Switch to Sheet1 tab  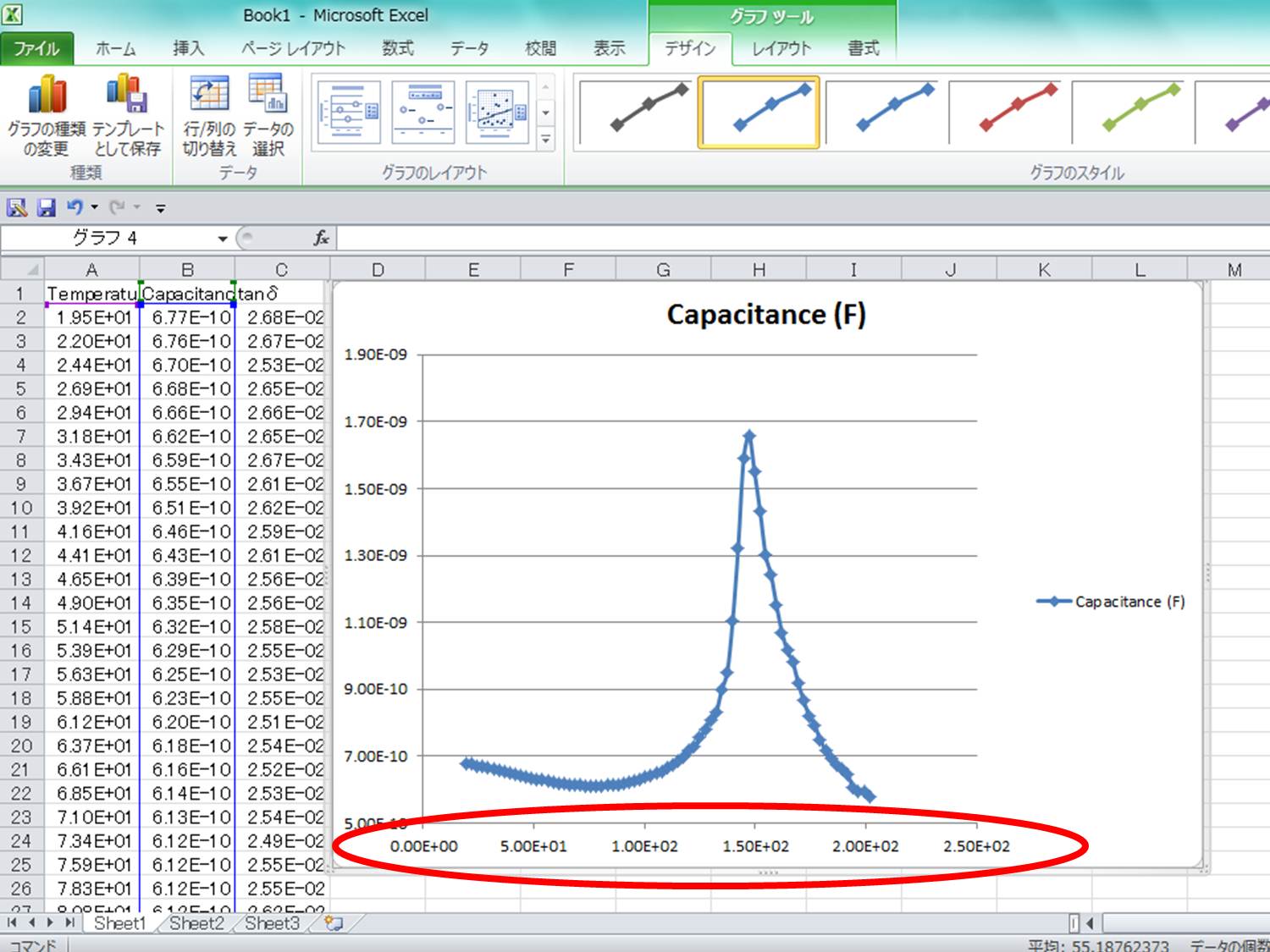(x=119, y=923)
